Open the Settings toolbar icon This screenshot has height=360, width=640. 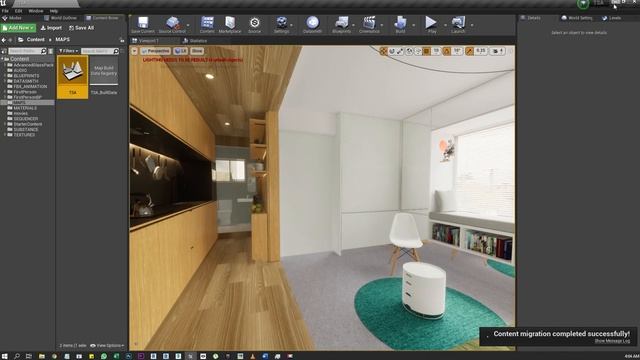point(281,24)
